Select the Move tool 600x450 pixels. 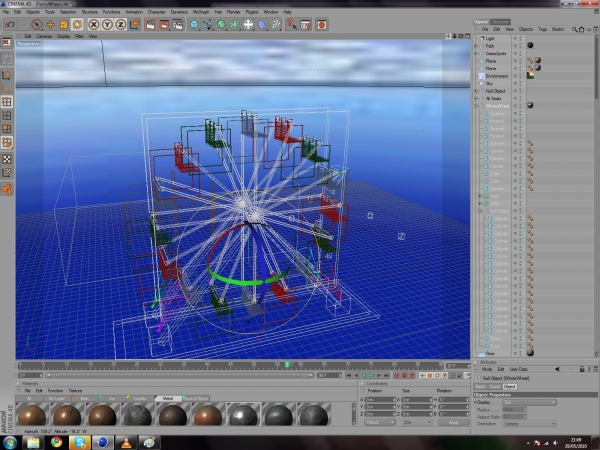tap(50, 25)
